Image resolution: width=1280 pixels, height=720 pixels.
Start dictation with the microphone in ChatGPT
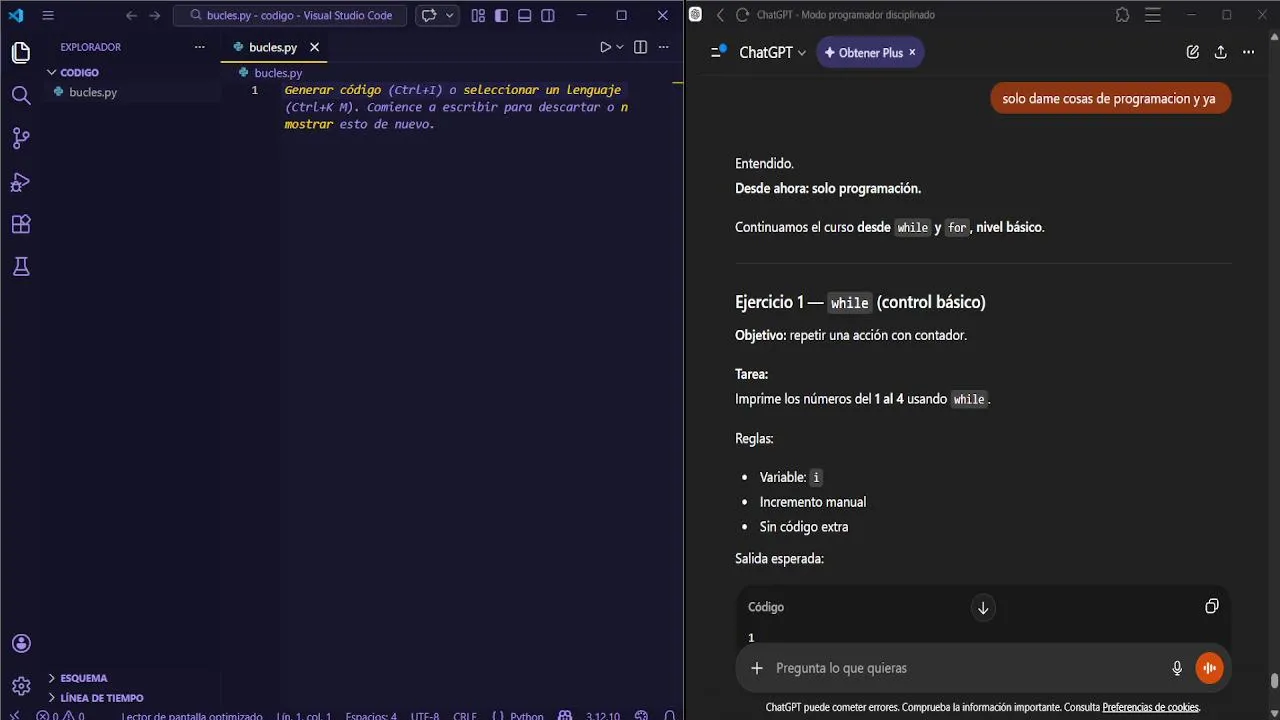tap(1177, 668)
